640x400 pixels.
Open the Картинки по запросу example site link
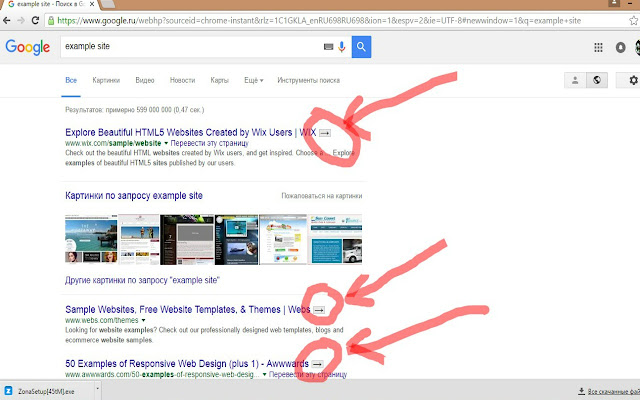(134, 196)
